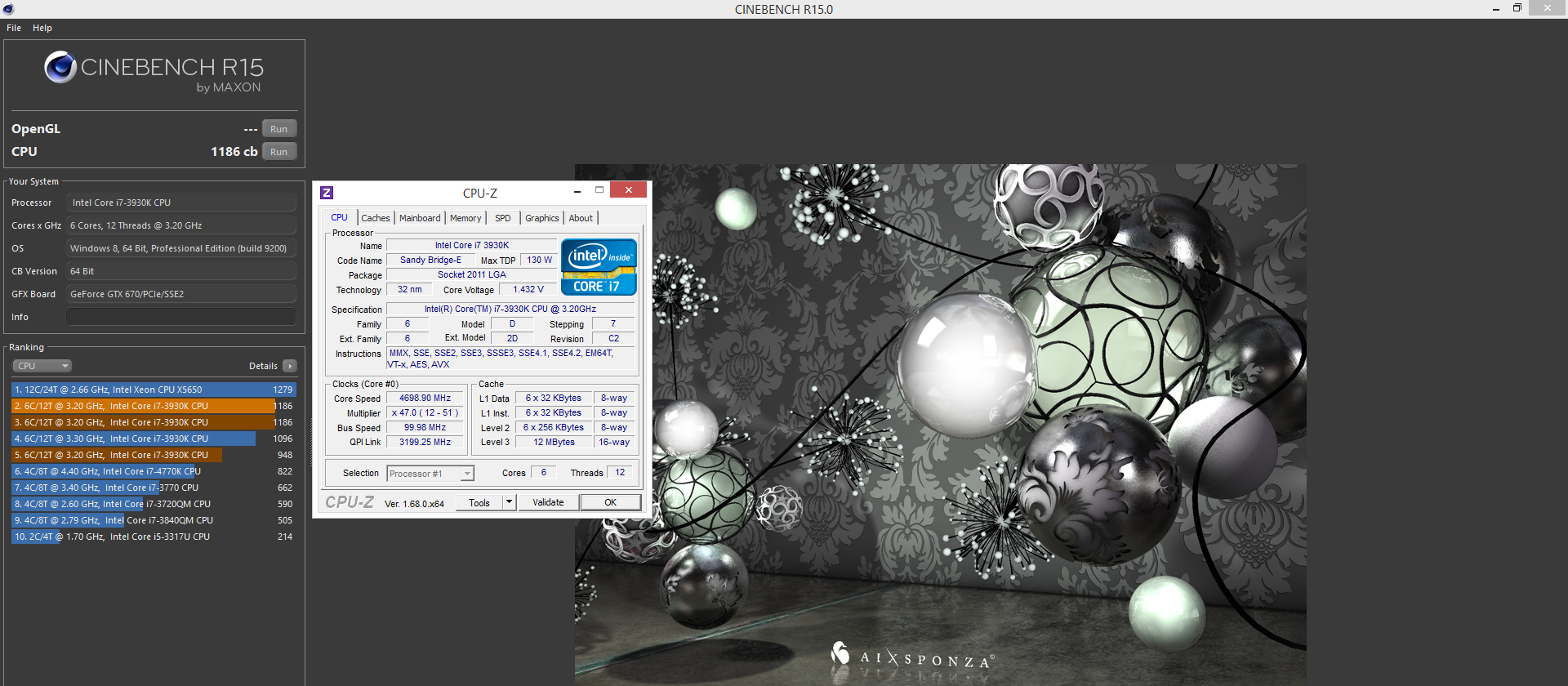
Task: Restore down the Cinebench window
Action: 1517,8
